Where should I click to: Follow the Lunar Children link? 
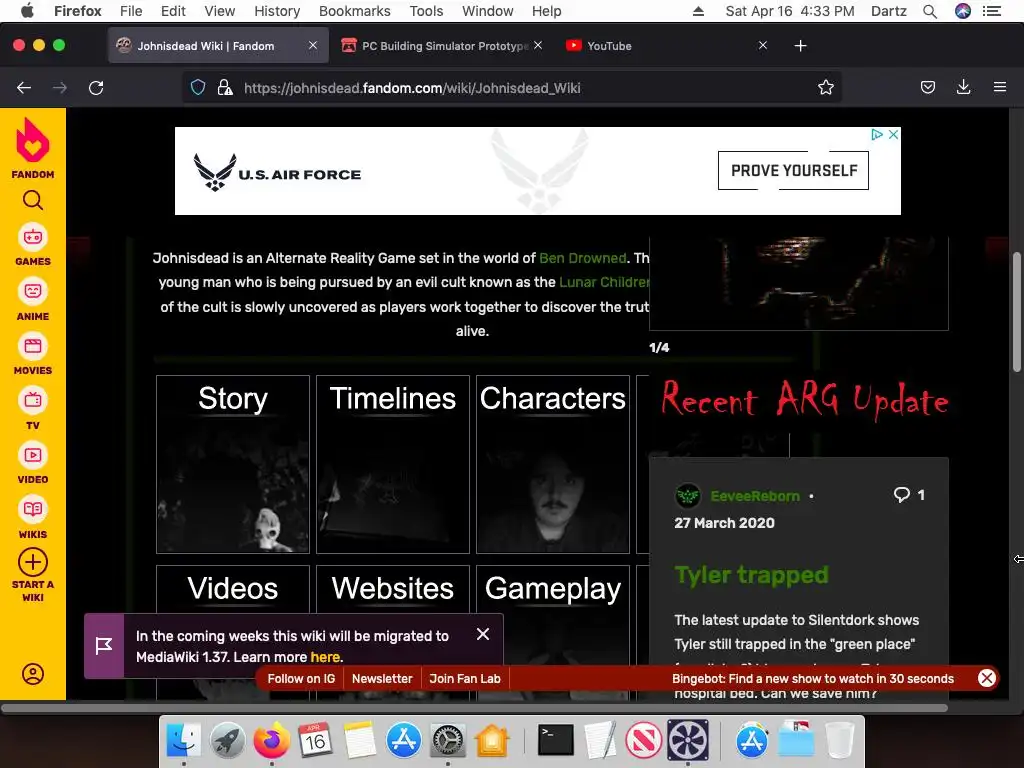[x=604, y=282]
